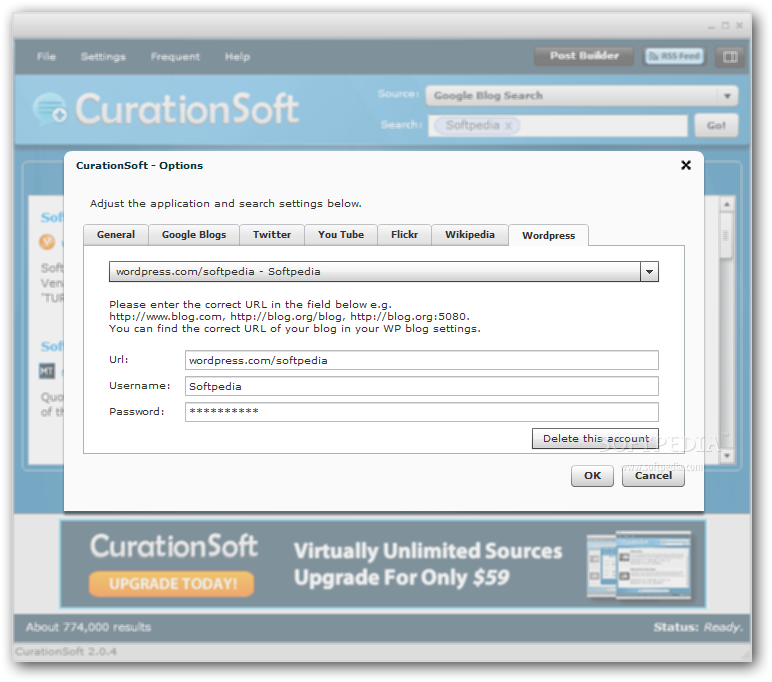
Task: Open the Settings menu
Action: coord(103,57)
